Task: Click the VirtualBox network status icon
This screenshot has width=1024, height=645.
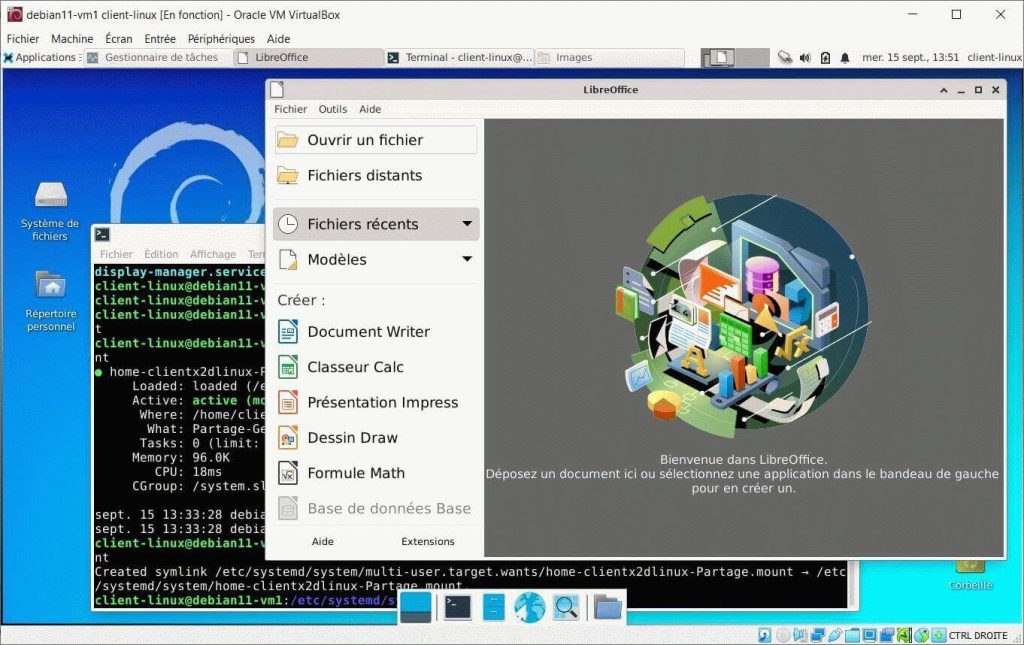Action: [x=818, y=635]
